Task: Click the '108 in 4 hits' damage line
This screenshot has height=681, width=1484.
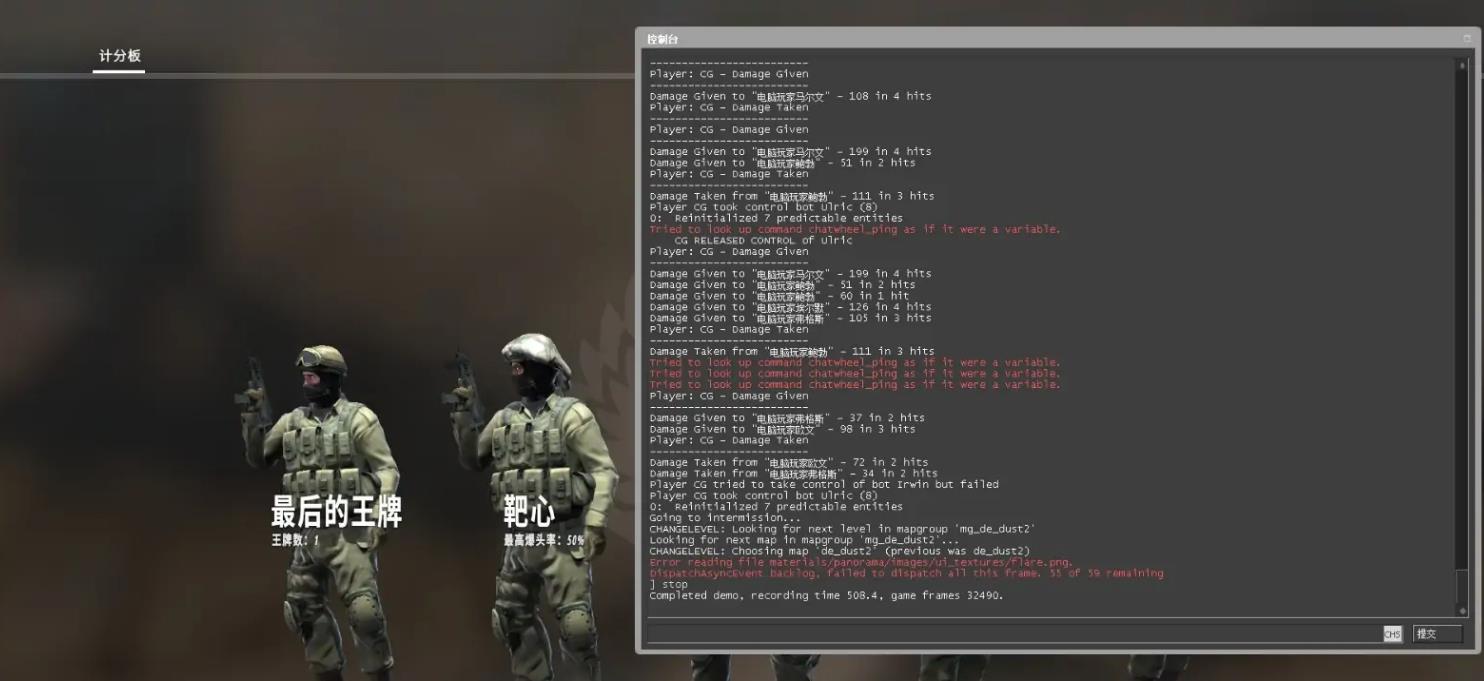Action: click(790, 96)
